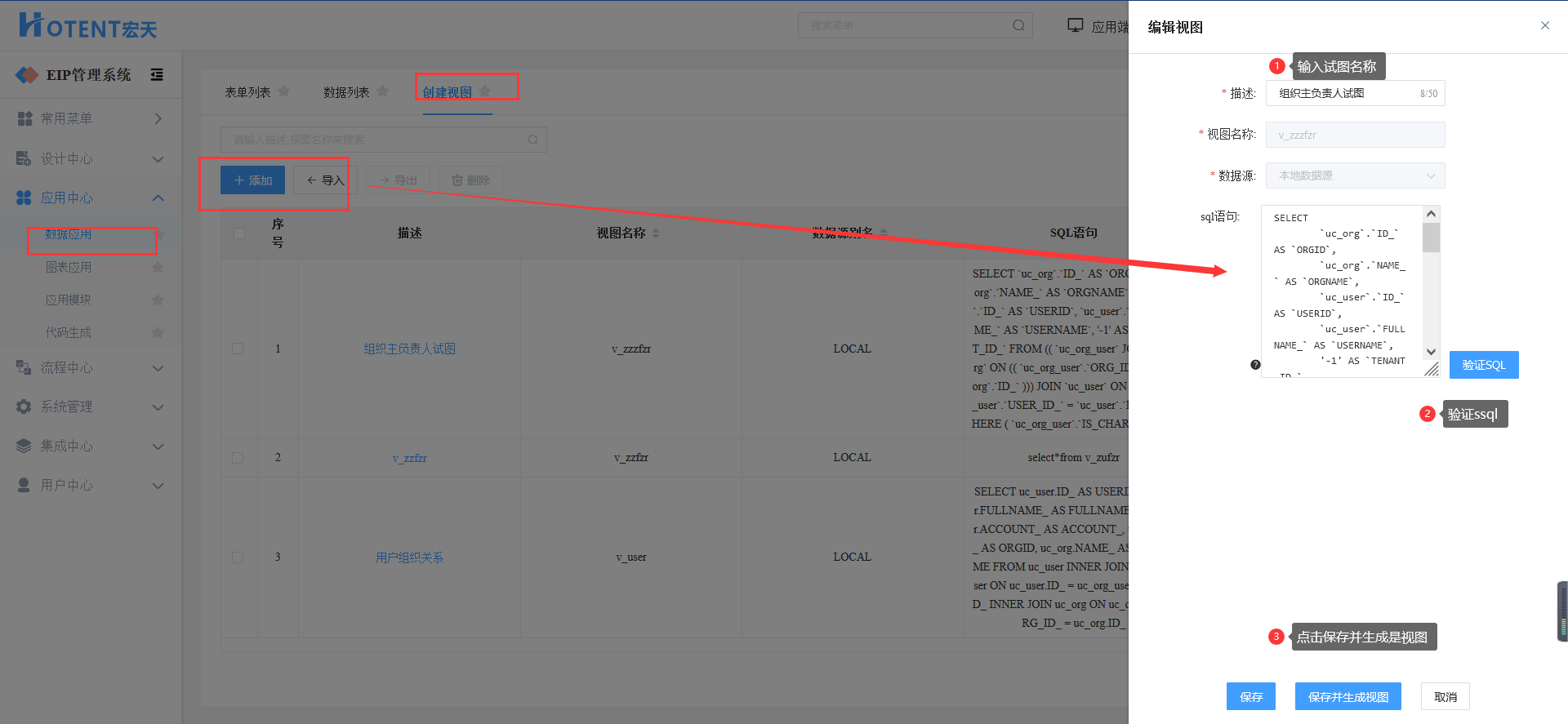Click the star icon beside 表单列表 tab

284,91
